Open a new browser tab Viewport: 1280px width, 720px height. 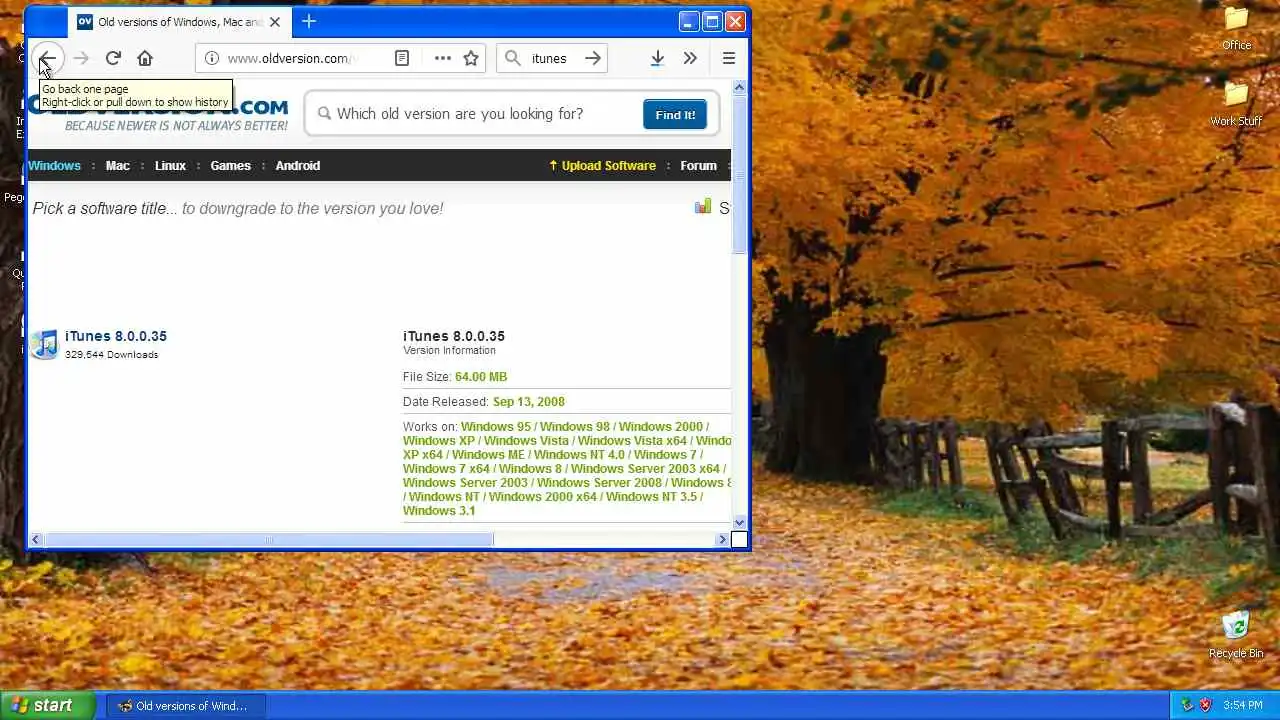(309, 21)
